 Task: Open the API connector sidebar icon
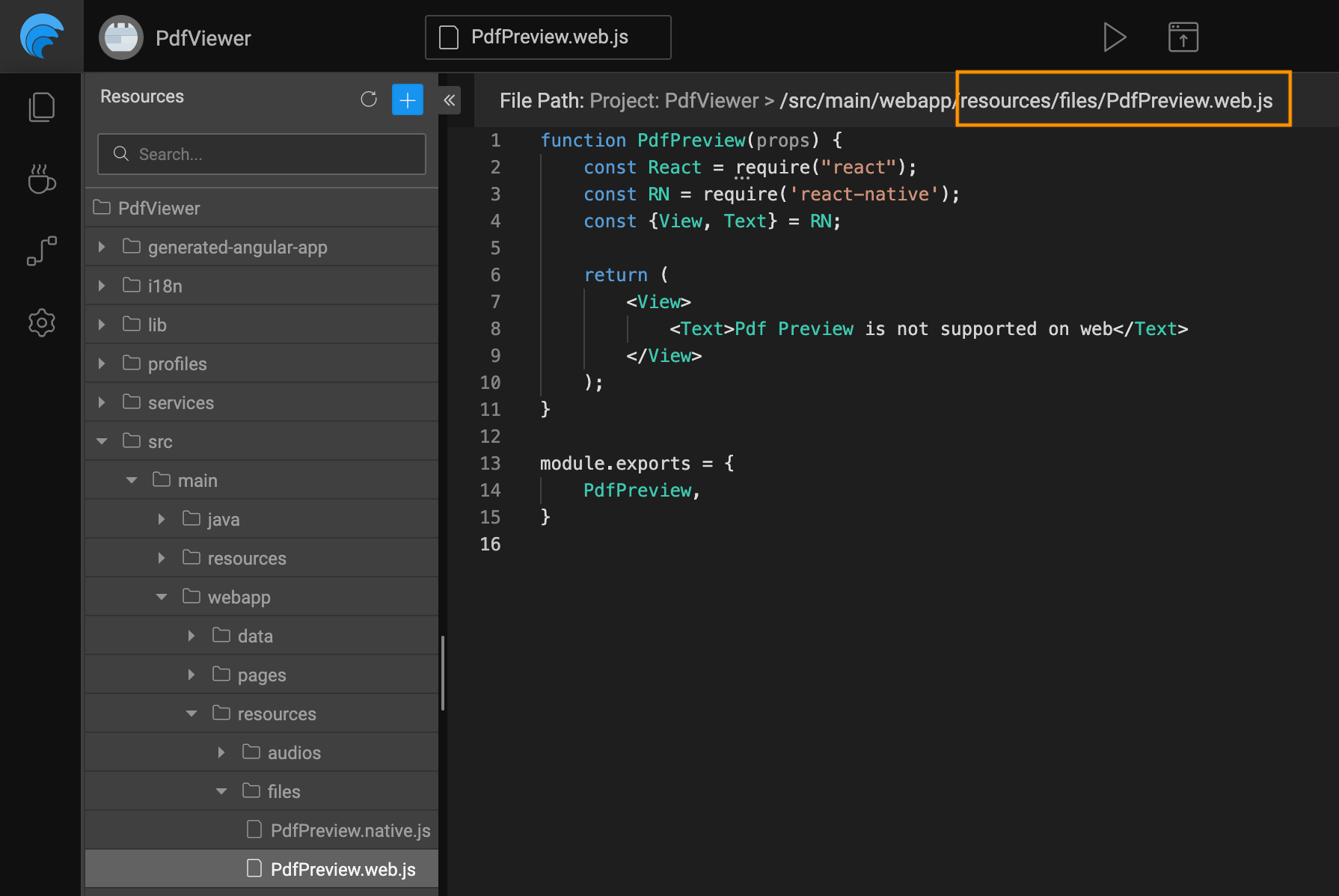(41, 251)
